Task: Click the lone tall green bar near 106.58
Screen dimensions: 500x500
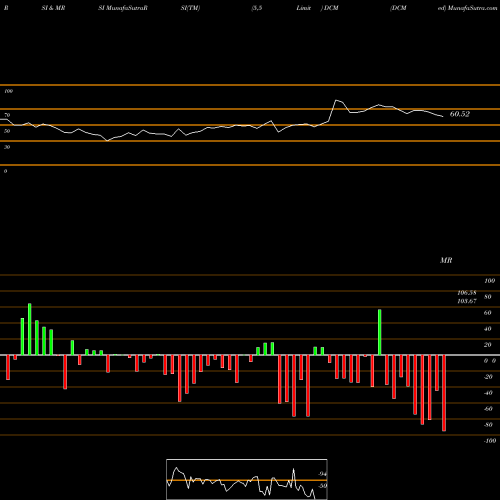Action: tap(380, 332)
